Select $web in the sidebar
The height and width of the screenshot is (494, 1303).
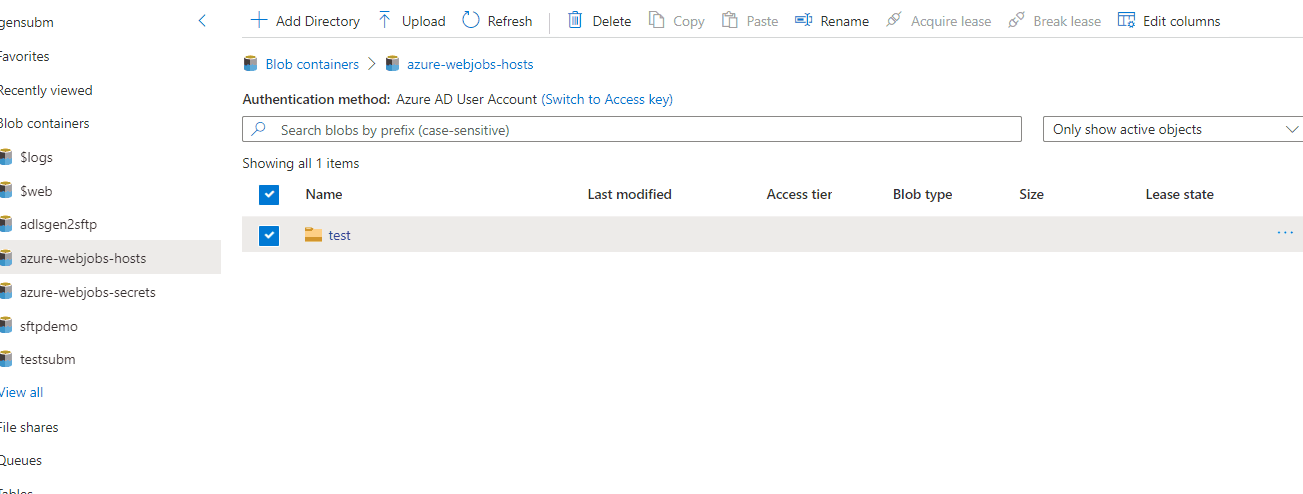click(35, 191)
